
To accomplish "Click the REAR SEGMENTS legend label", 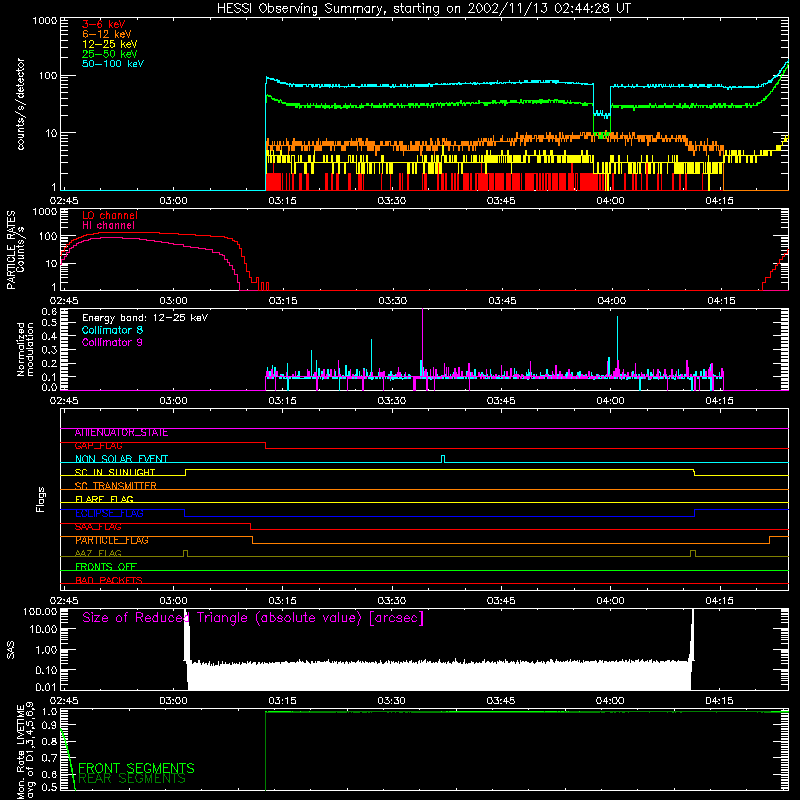I will pos(132,779).
